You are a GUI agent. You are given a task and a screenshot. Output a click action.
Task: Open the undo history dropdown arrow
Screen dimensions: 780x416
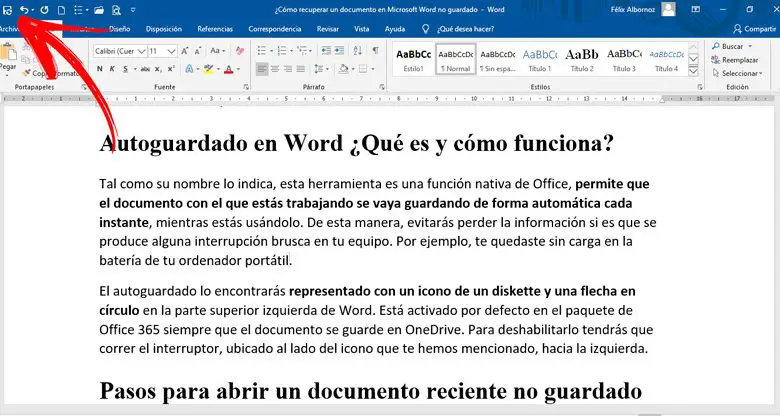coord(32,9)
